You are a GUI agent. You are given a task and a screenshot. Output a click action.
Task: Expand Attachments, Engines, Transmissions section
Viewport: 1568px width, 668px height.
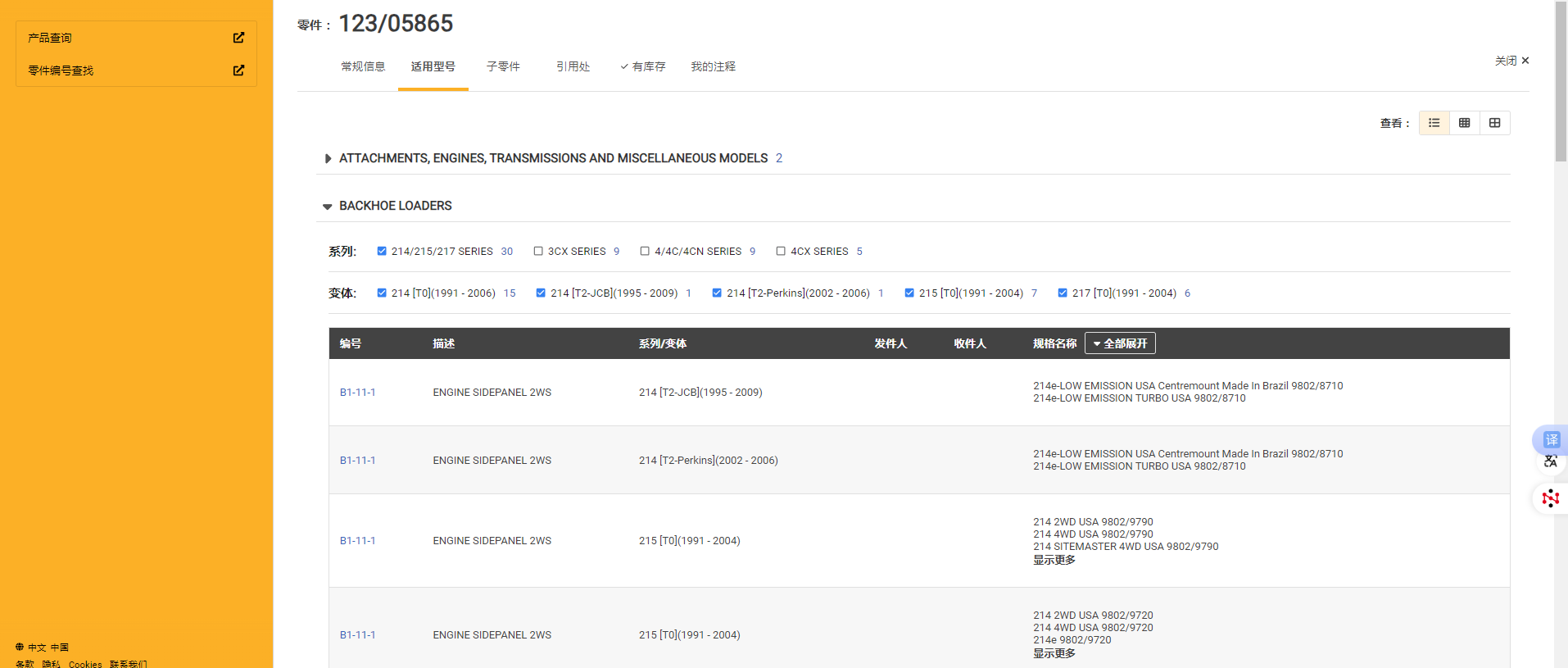(328, 158)
